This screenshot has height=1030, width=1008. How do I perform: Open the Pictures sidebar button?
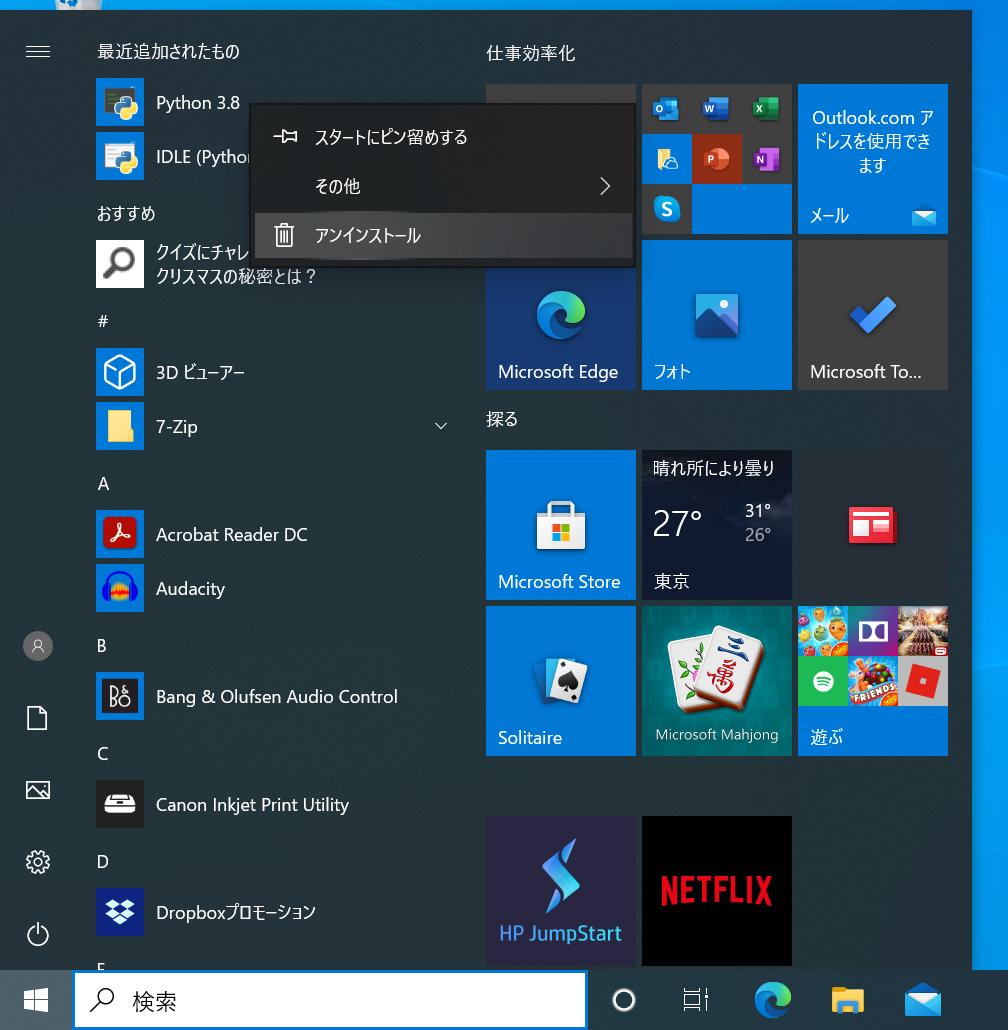[x=37, y=790]
